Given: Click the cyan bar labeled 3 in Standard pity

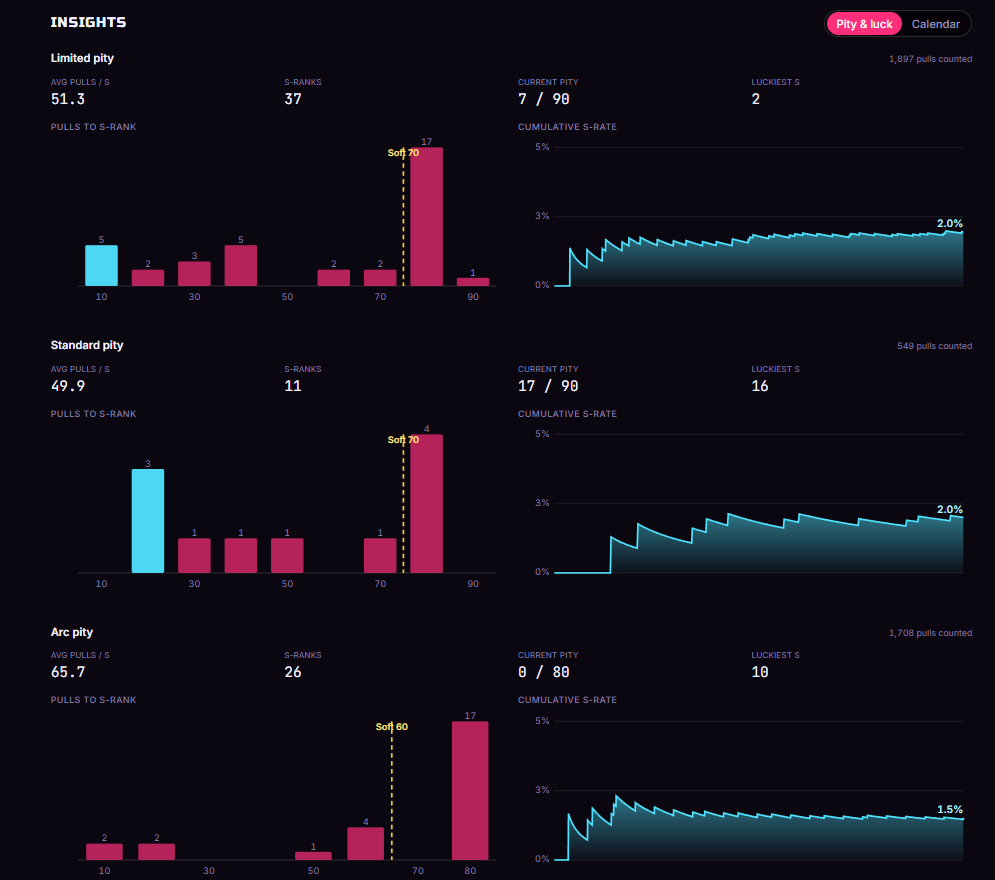Looking at the screenshot, I should tap(148, 521).
